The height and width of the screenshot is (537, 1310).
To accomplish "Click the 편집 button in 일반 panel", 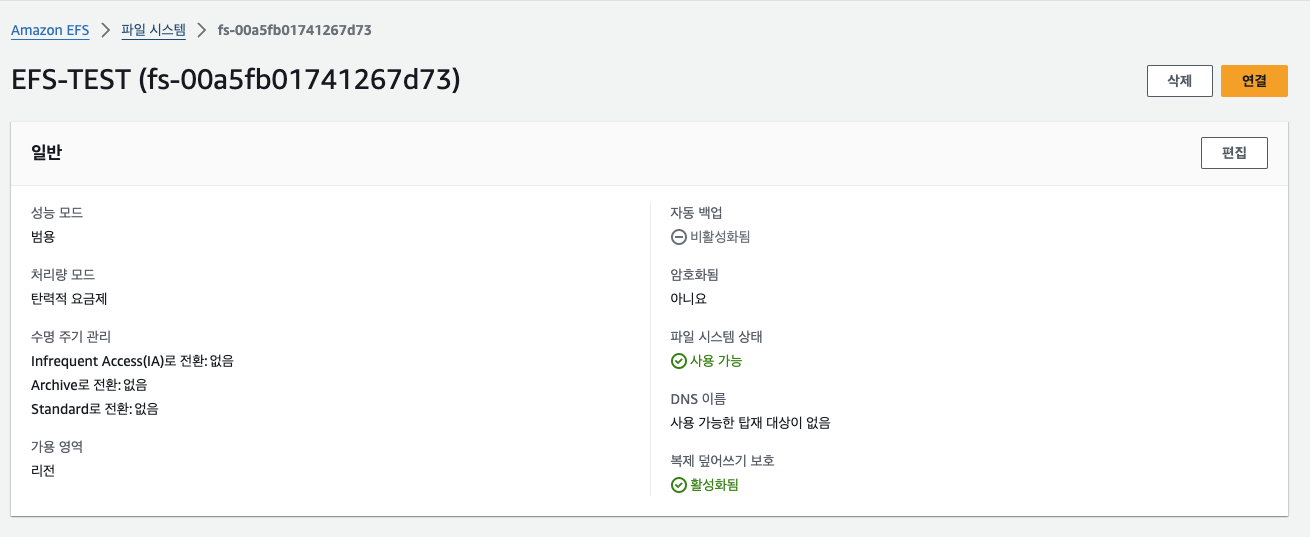I will [1234, 153].
